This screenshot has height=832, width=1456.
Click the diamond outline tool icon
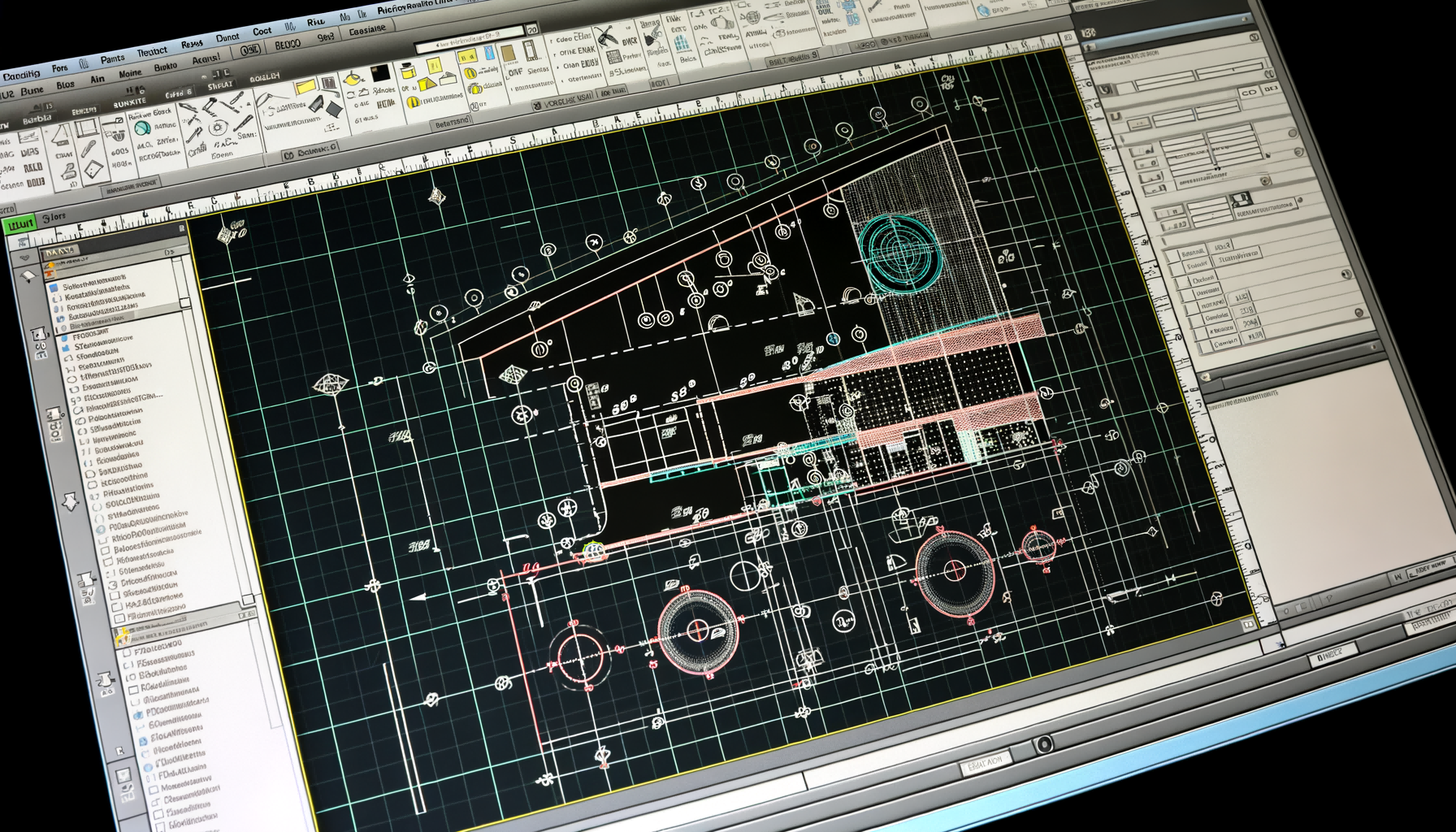coord(93,170)
